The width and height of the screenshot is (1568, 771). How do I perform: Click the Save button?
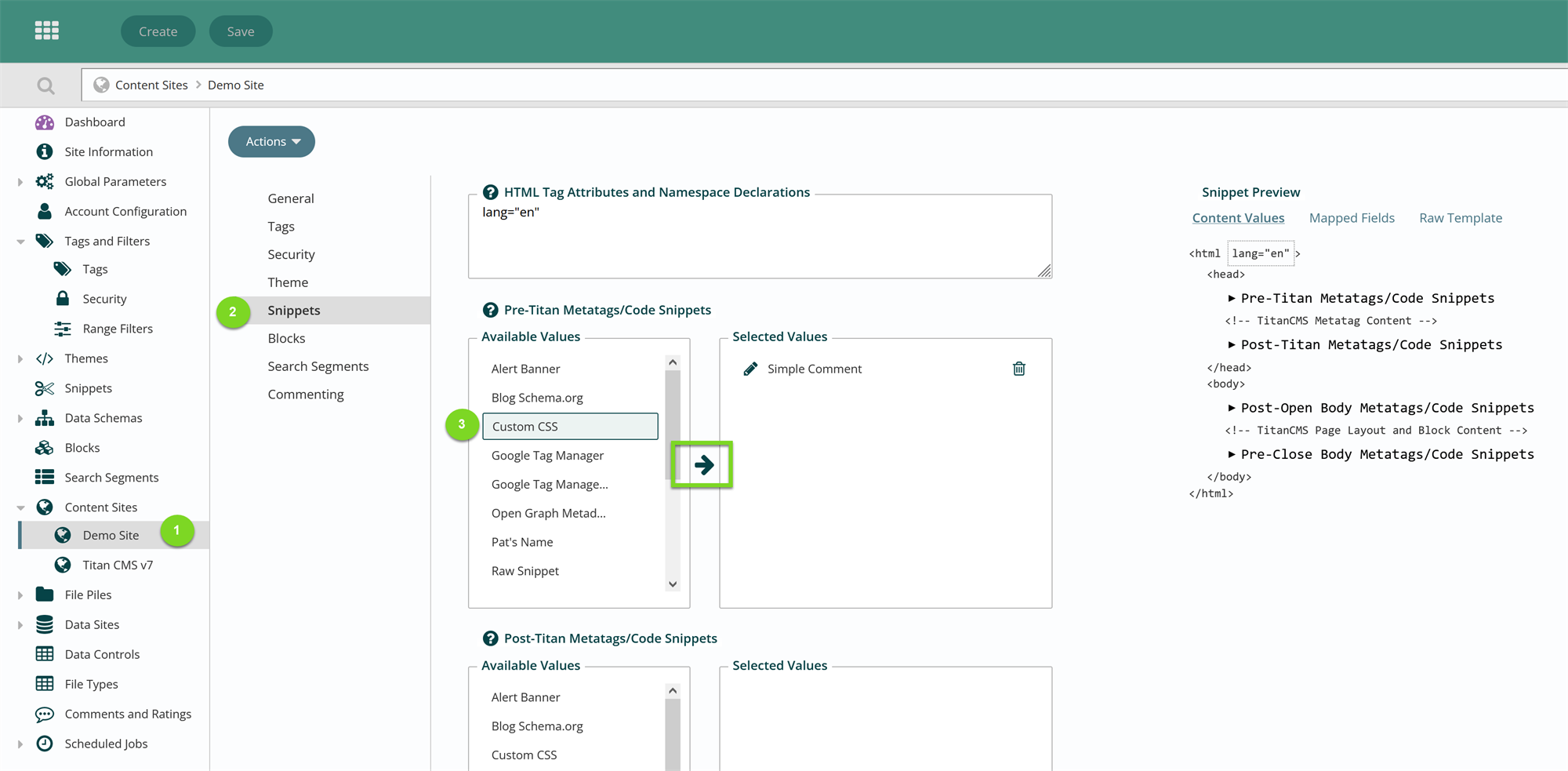coord(241,31)
